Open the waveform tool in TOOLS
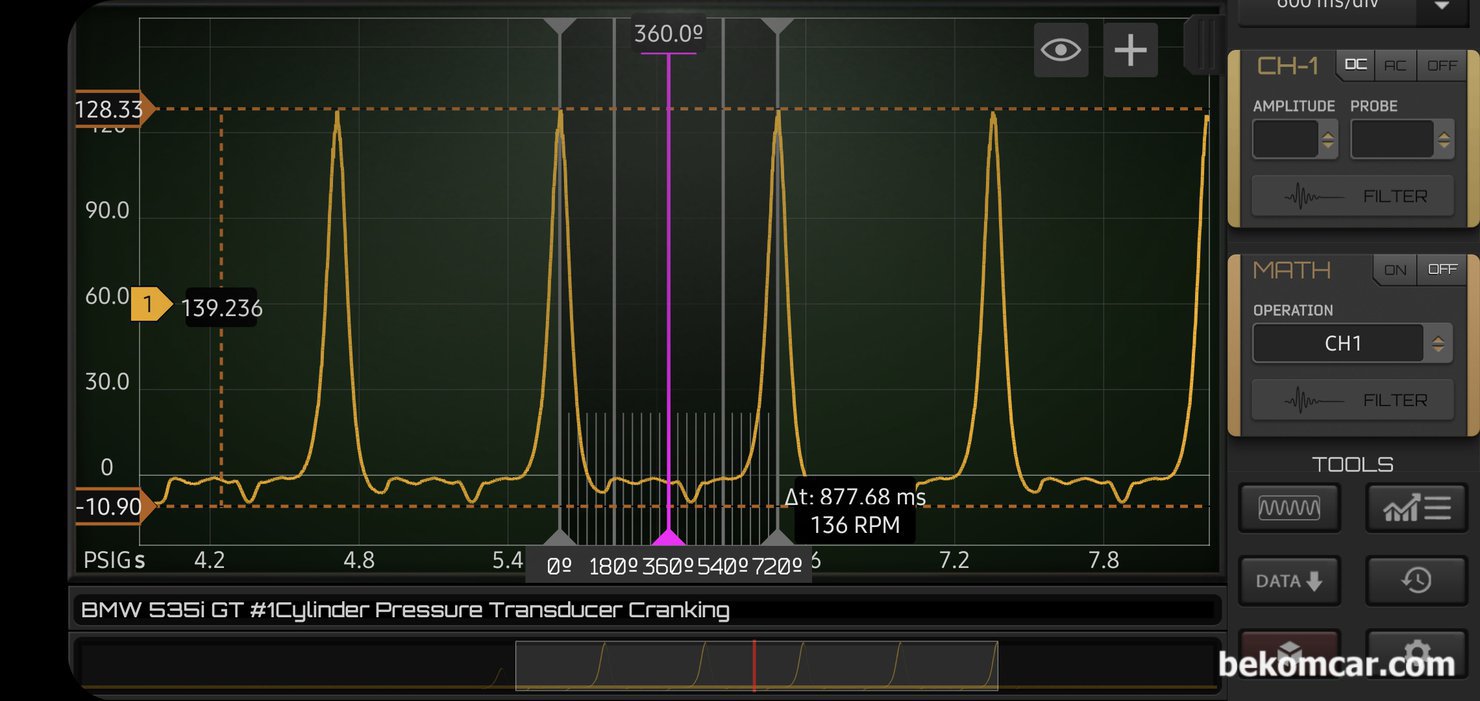 pos(1289,508)
